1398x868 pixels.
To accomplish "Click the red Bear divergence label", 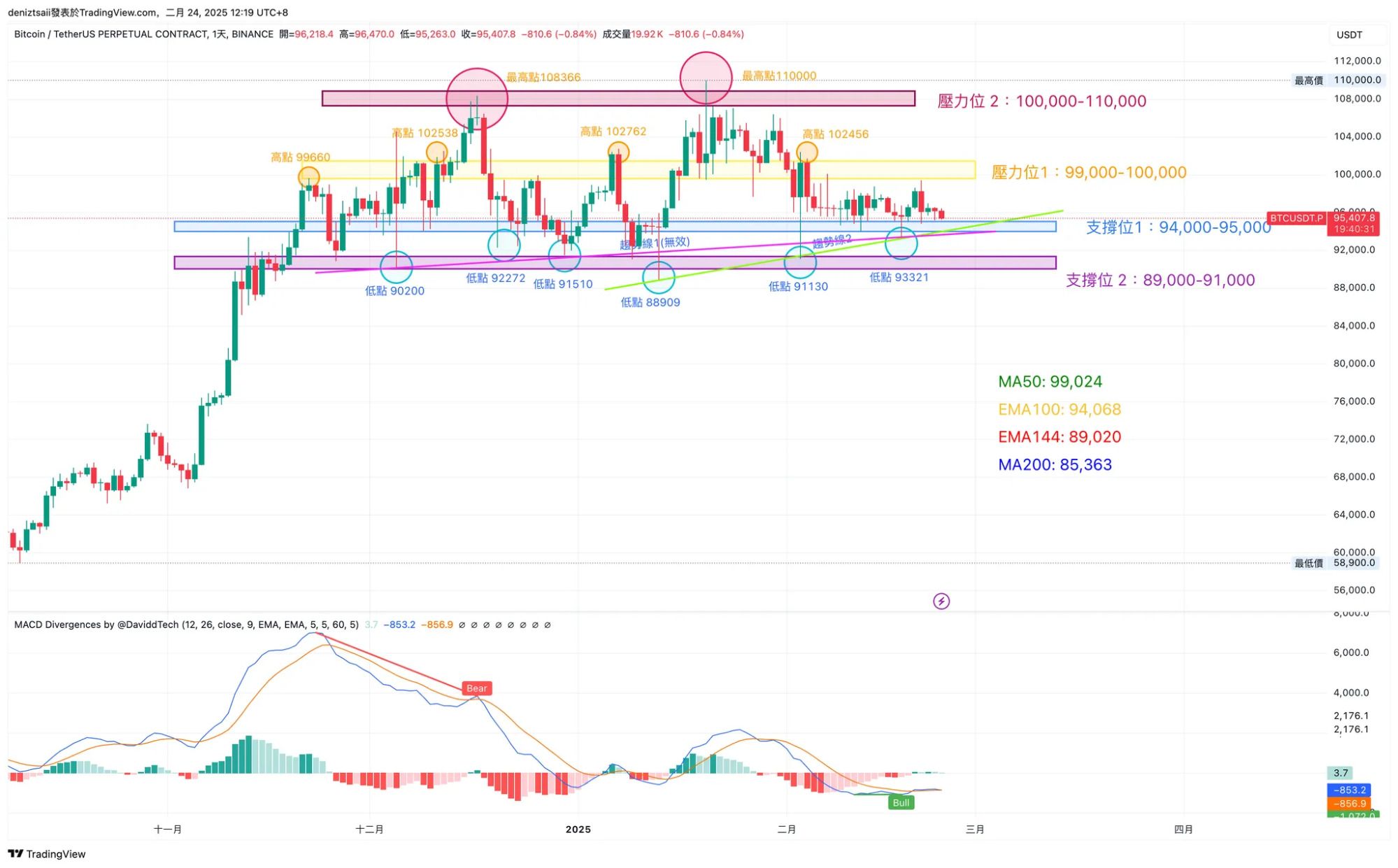I will [x=476, y=688].
